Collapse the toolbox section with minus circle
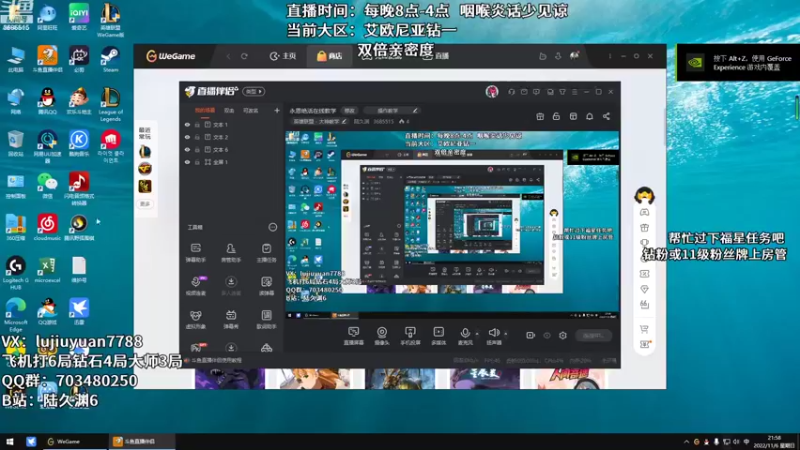This screenshot has height=450, width=800. [x=272, y=227]
